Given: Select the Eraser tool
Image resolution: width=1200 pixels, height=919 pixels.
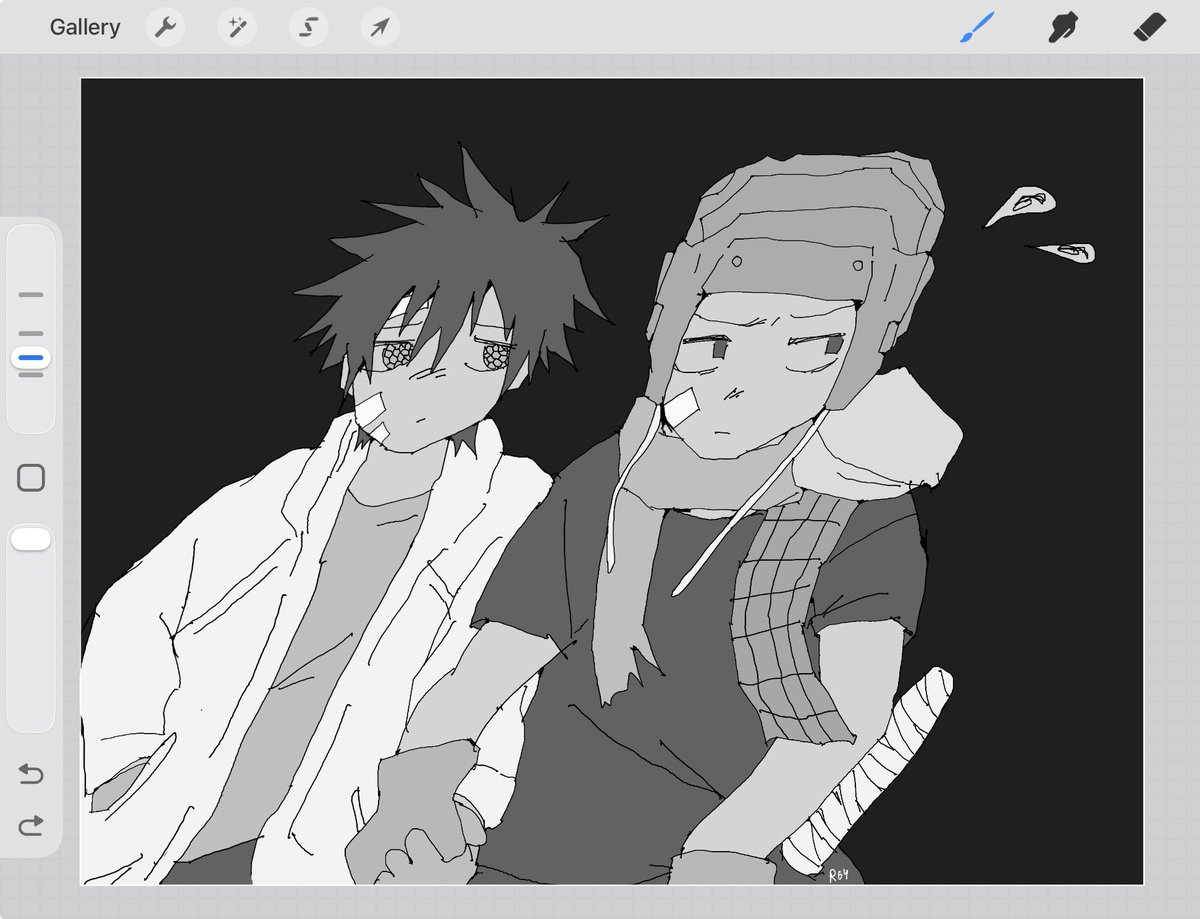Looking at the screenshot, I should coord(1150,27).
